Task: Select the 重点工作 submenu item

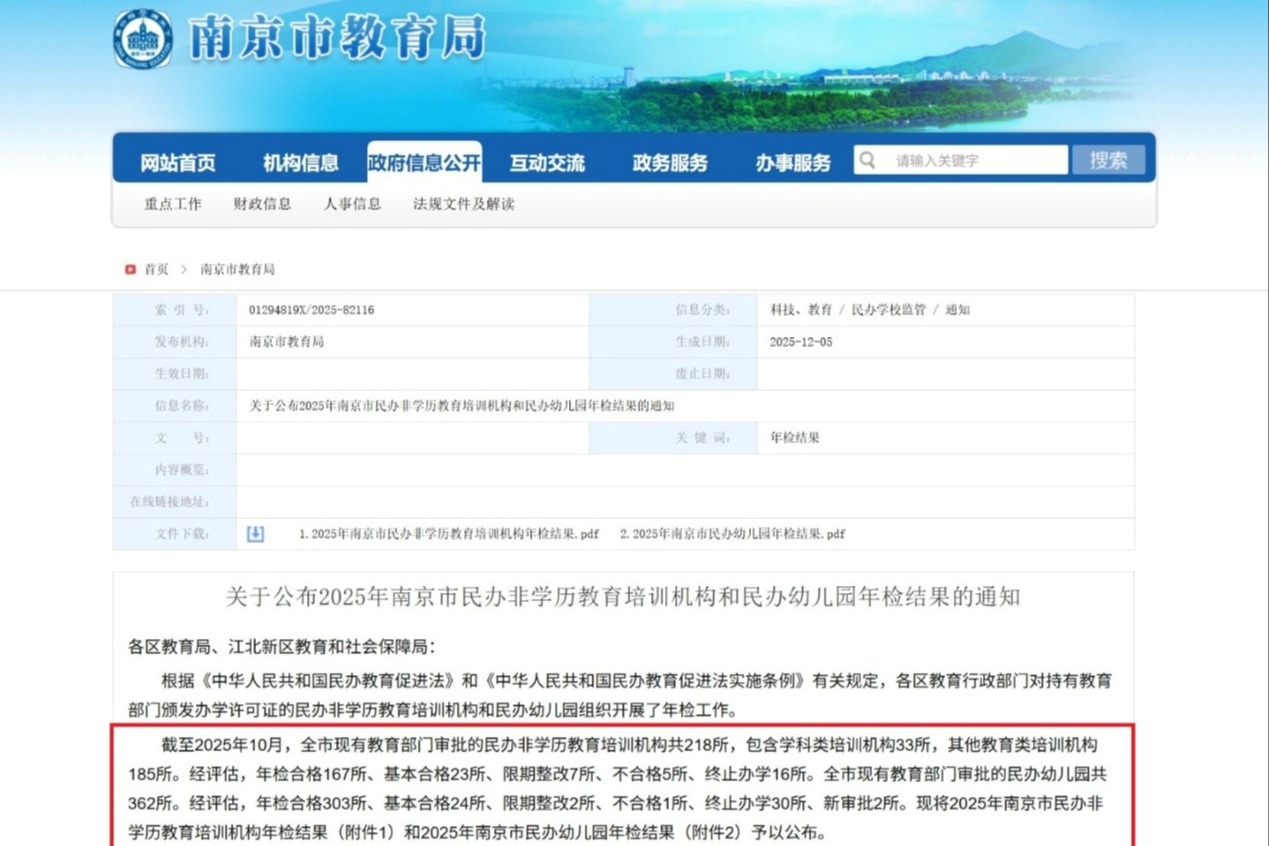Action: point(173,204)
